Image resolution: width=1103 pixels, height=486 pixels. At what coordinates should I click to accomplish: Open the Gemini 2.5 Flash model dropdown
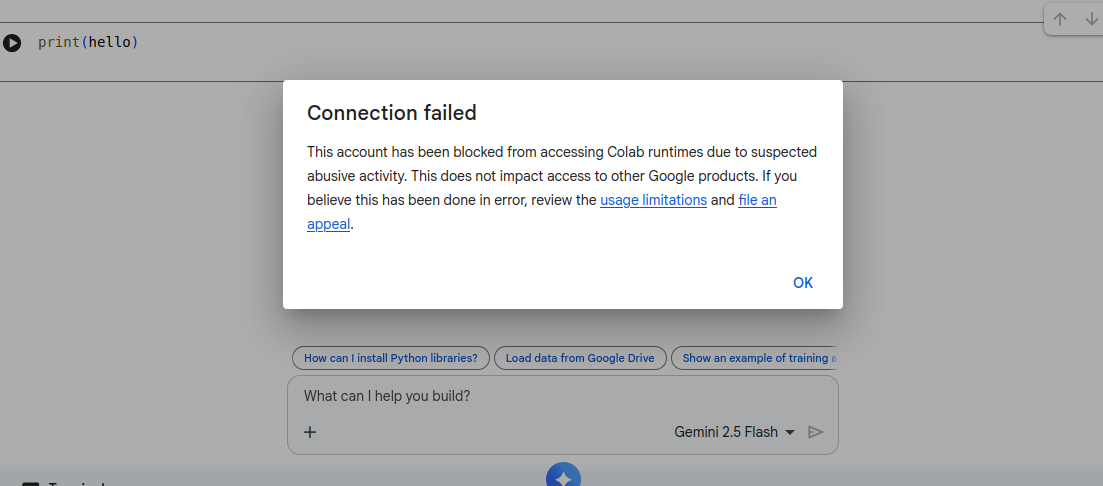(x=735, y=432)
